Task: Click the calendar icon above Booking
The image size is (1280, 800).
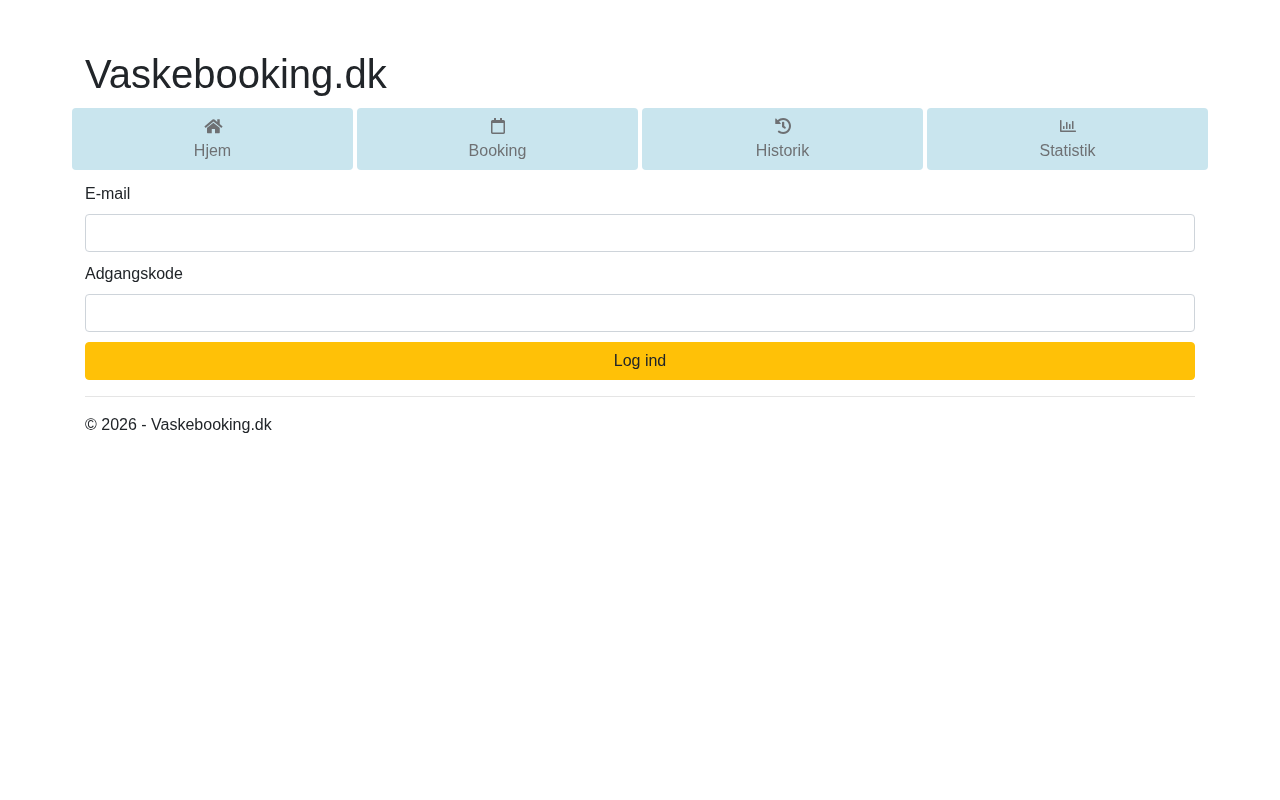Action: tap(498, 126)
